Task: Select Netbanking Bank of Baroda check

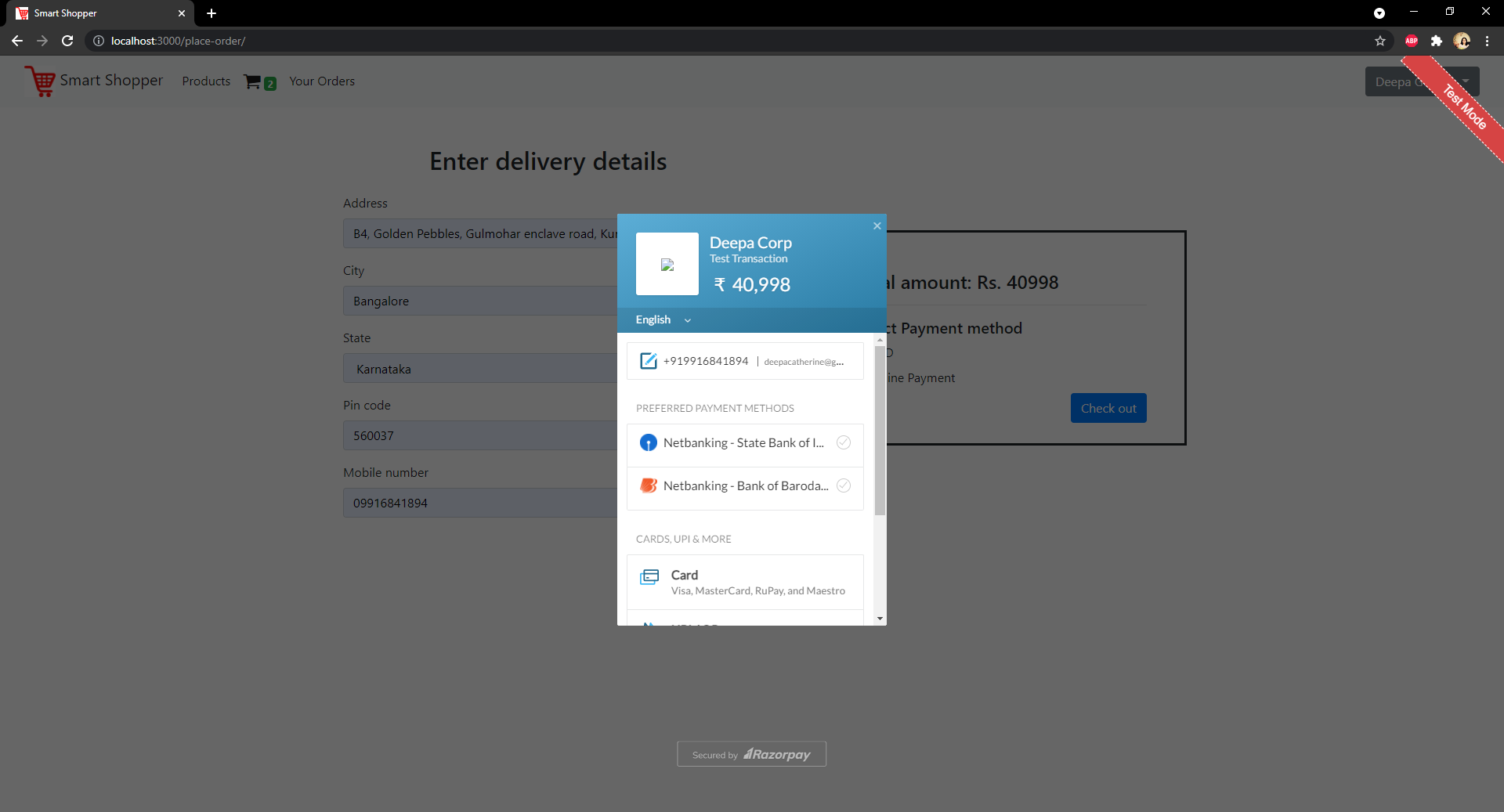Action: 844,485
